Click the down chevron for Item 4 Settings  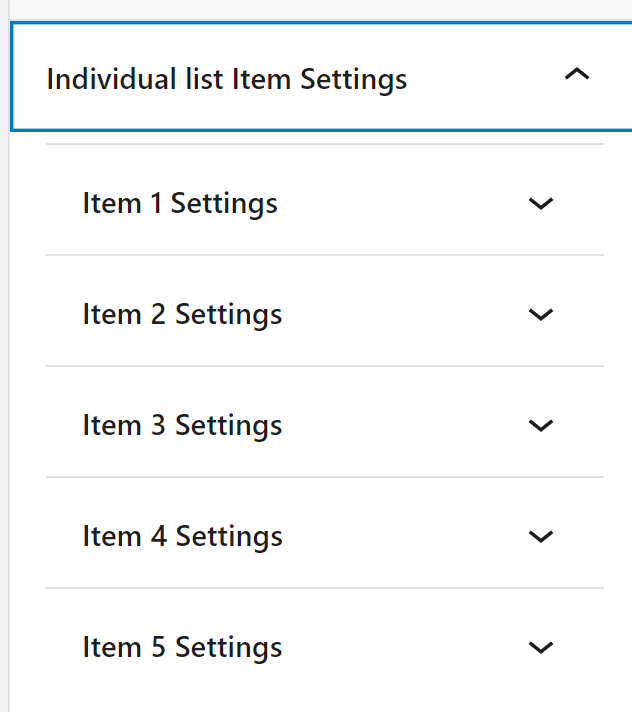click(541, 537)
